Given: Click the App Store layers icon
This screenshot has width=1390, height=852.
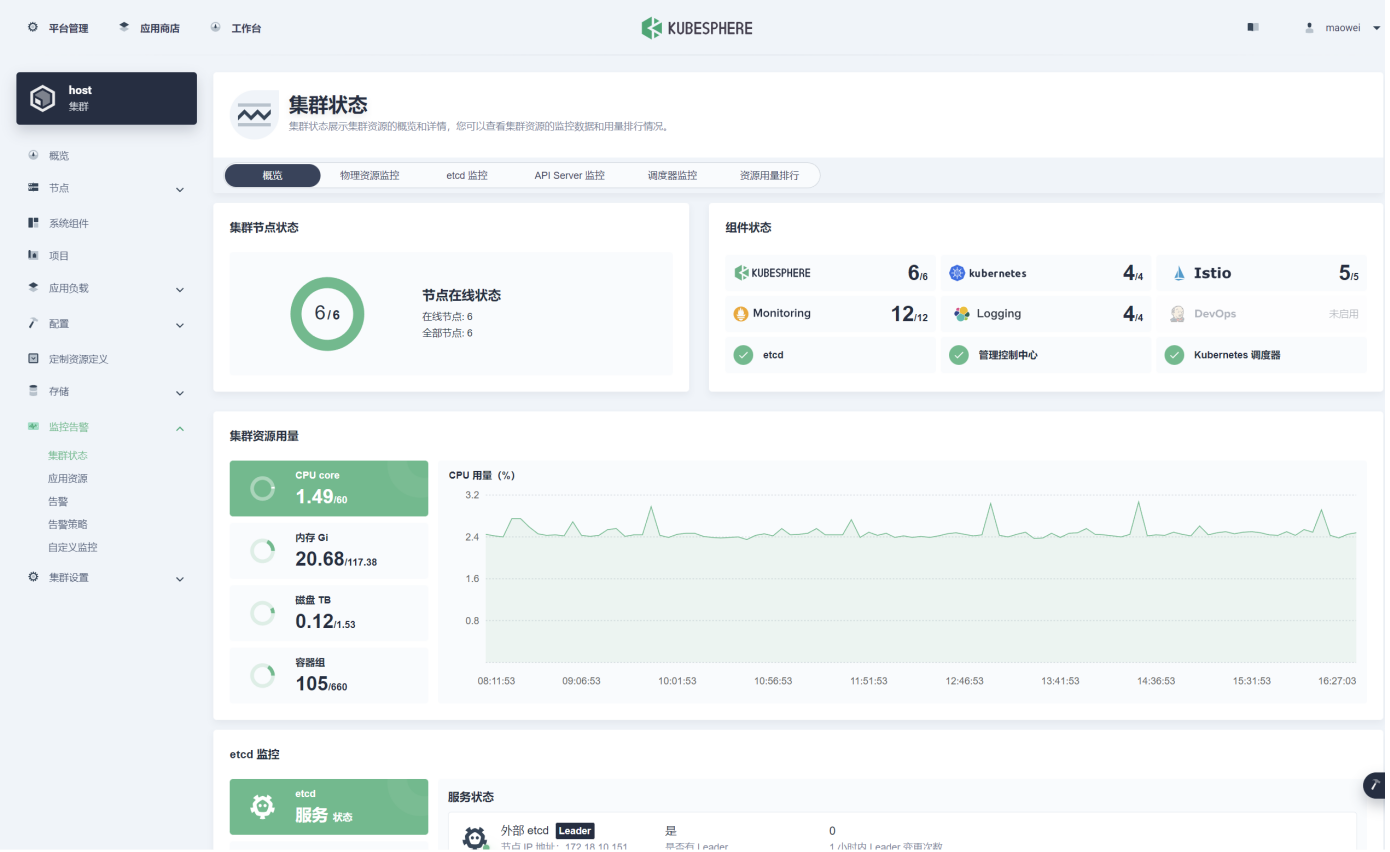Looking at the screenshot, I should 124,27.
